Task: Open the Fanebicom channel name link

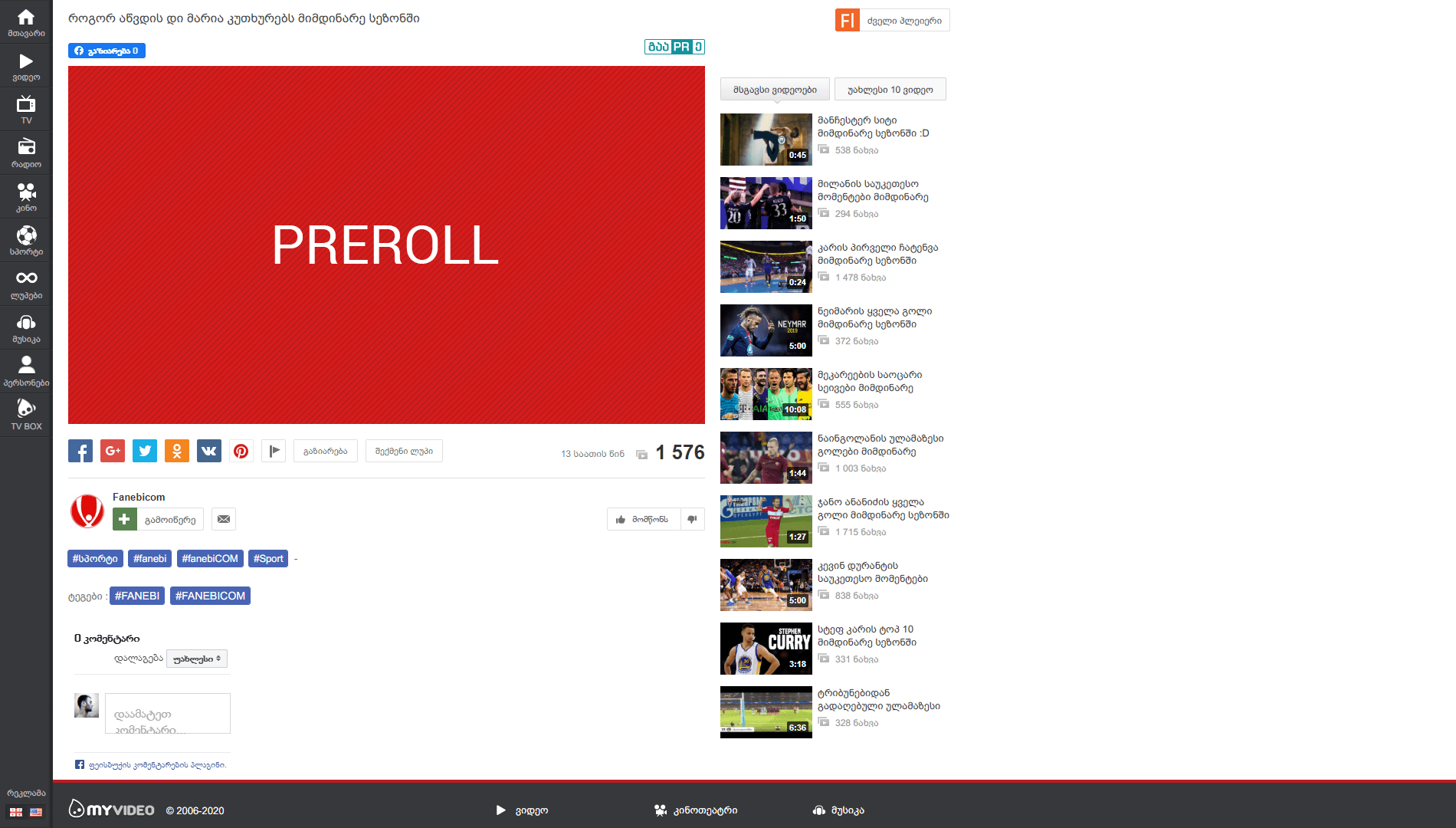Action: 139,497
